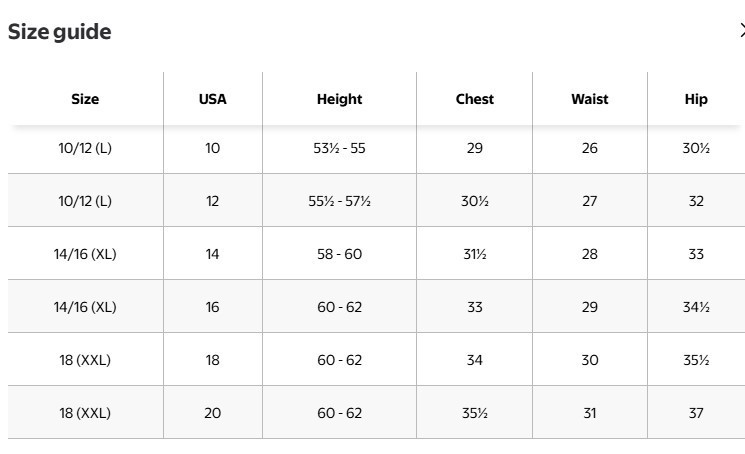Select the 14/16 (XL) size in USA 14 row
This screenshot has height=454, width=745.
tap(85, 254)
